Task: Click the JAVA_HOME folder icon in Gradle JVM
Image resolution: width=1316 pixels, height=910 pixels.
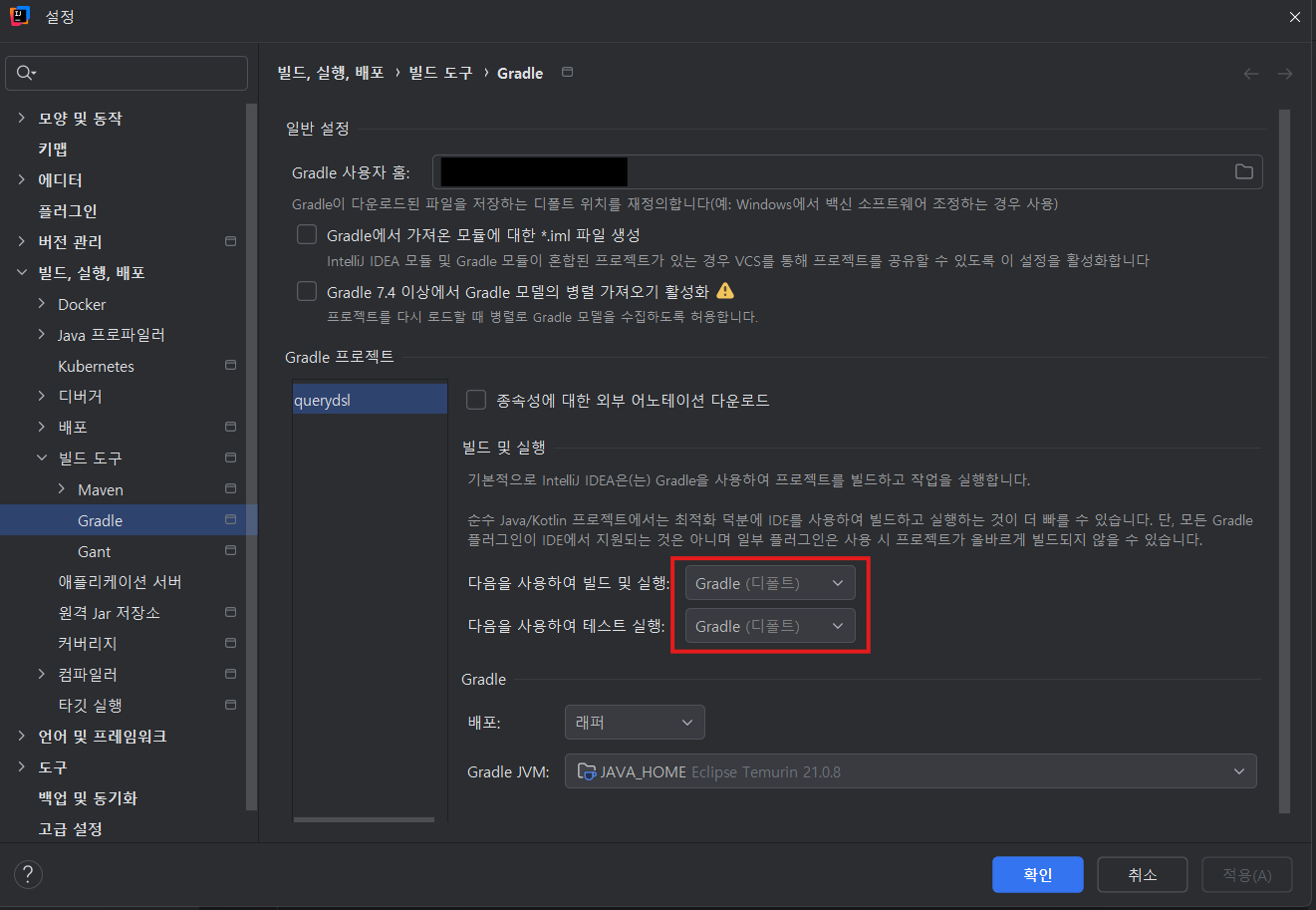Action: pyautogui.click(x=586, y=771)
